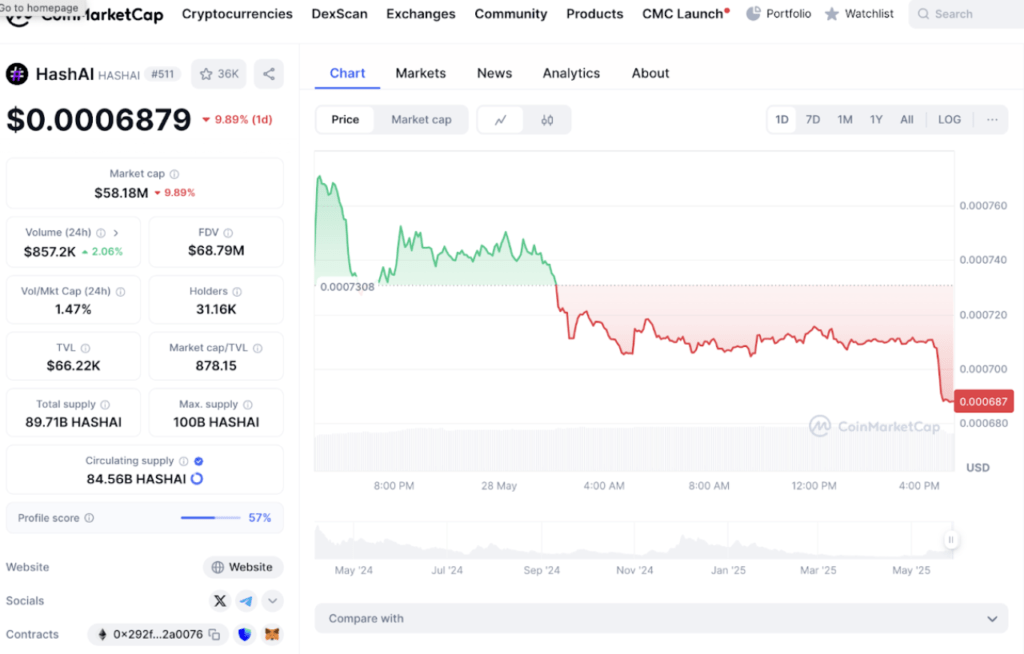
Task: Switch to candlestick chart view
Action: point(547,120)
